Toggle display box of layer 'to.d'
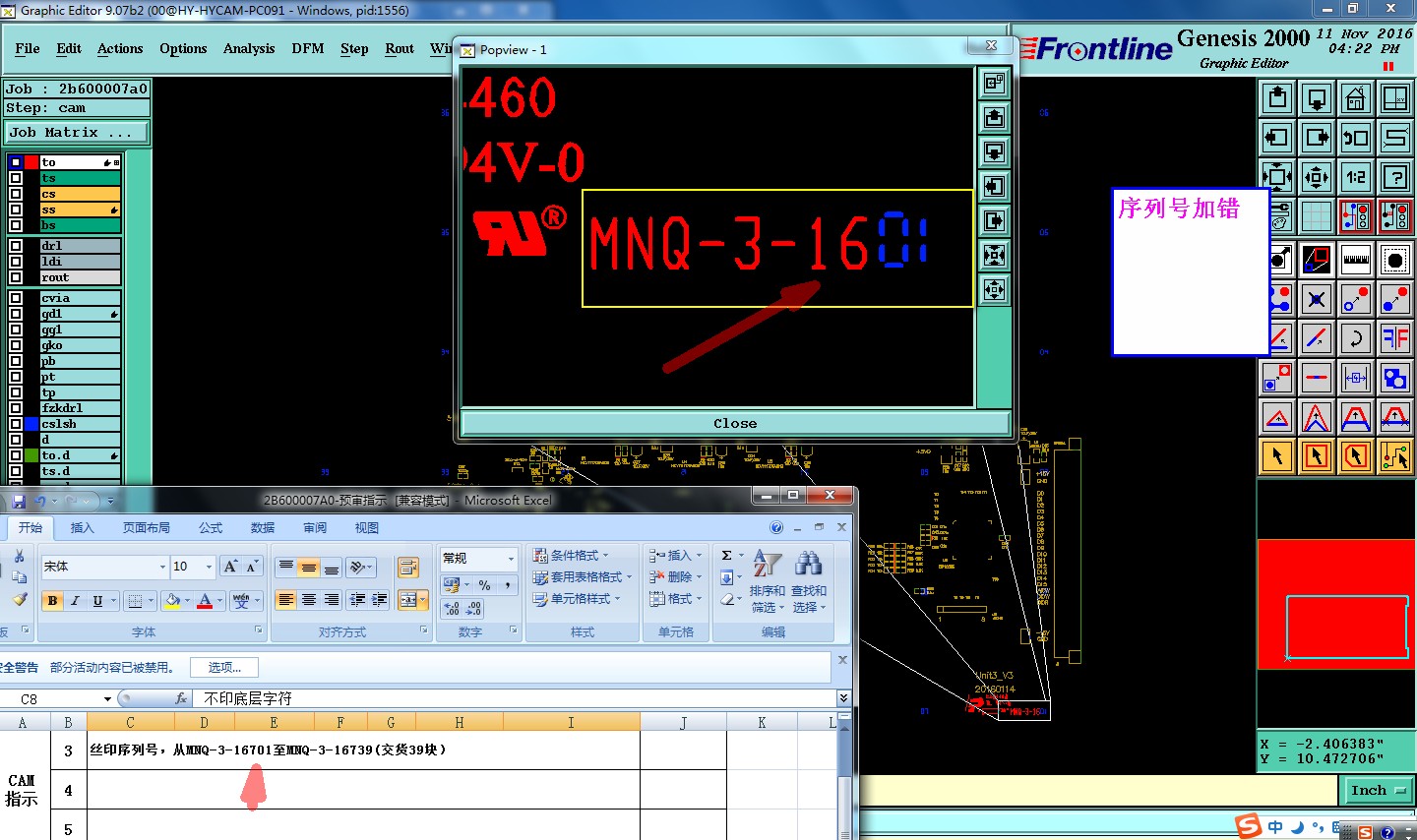 15,455
